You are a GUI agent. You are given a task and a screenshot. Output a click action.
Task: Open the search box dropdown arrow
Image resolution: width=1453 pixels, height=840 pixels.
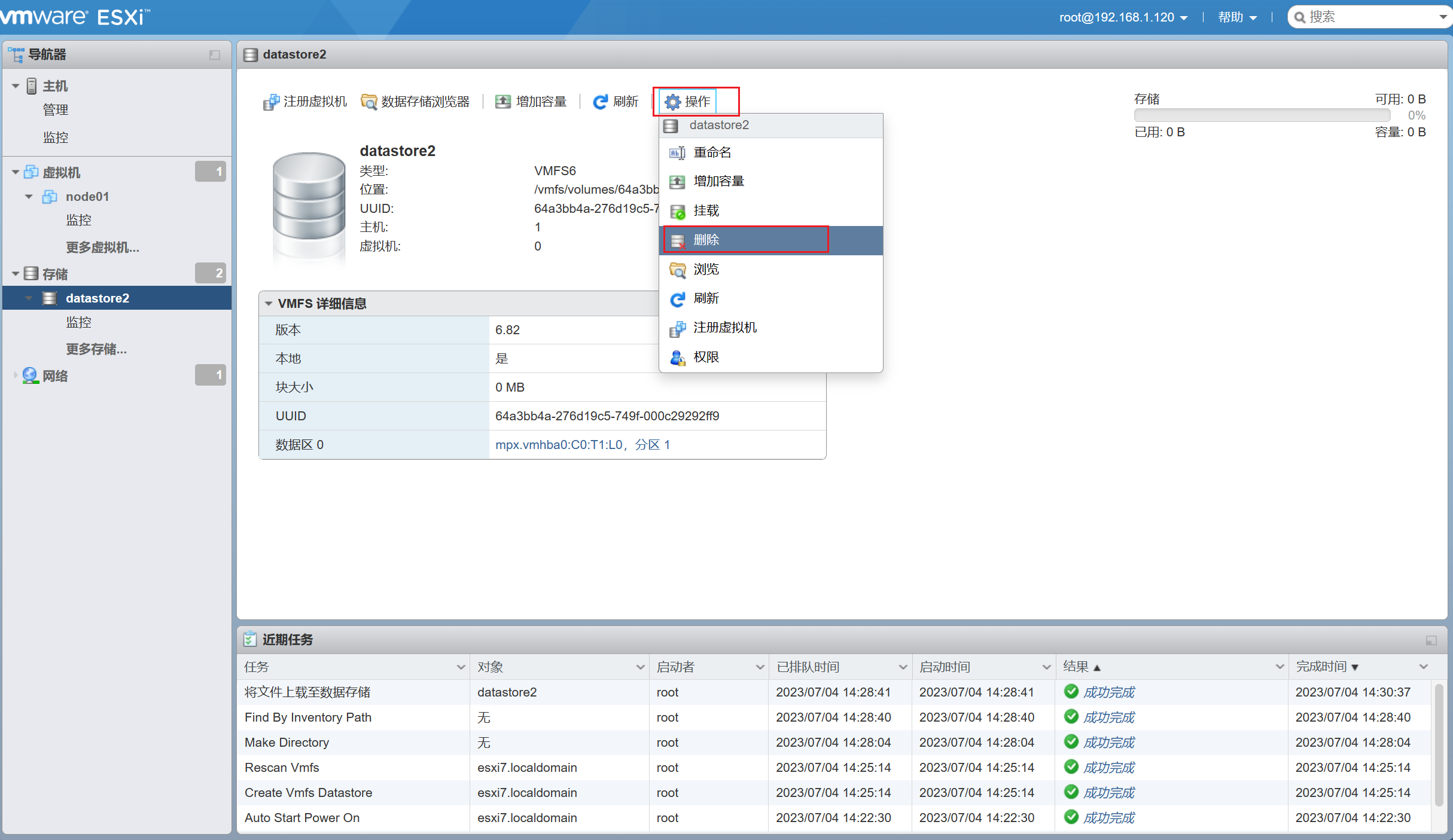pos(1443,17)
